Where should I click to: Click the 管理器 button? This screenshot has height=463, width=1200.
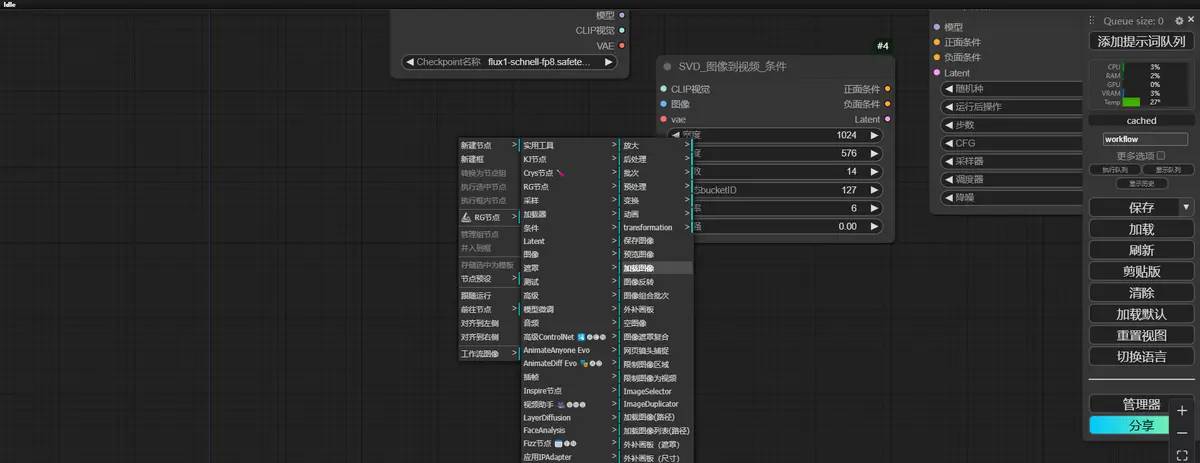click(x=1141, y=405)
